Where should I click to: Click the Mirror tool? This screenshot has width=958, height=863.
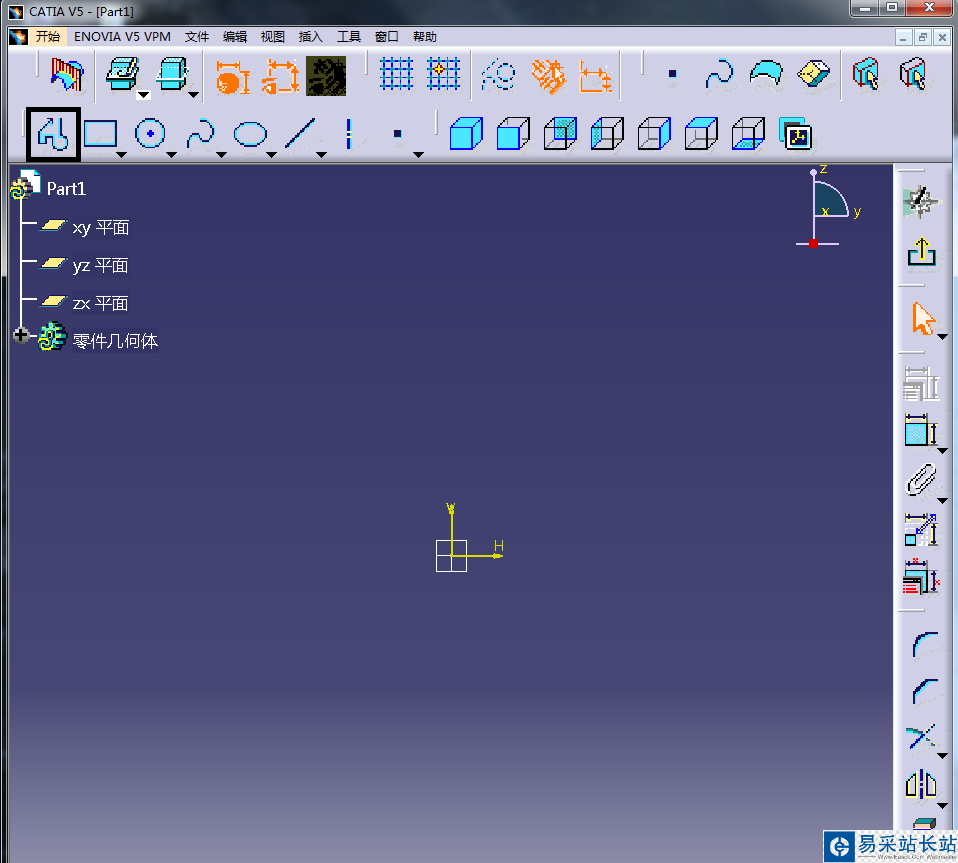(921, 784)
